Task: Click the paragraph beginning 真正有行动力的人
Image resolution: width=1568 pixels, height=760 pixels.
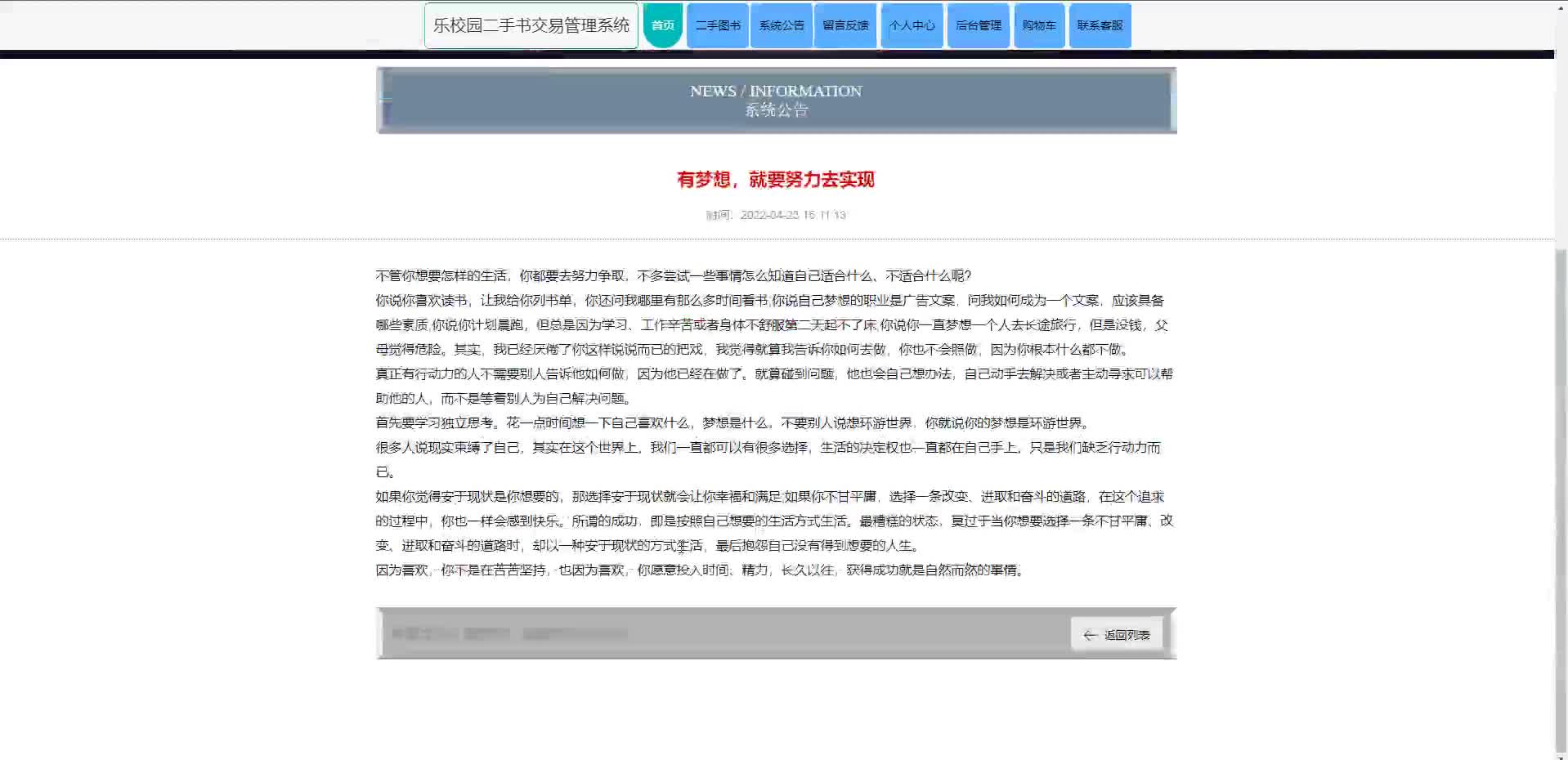Action: pyautogui.click(x=774, y=386)
